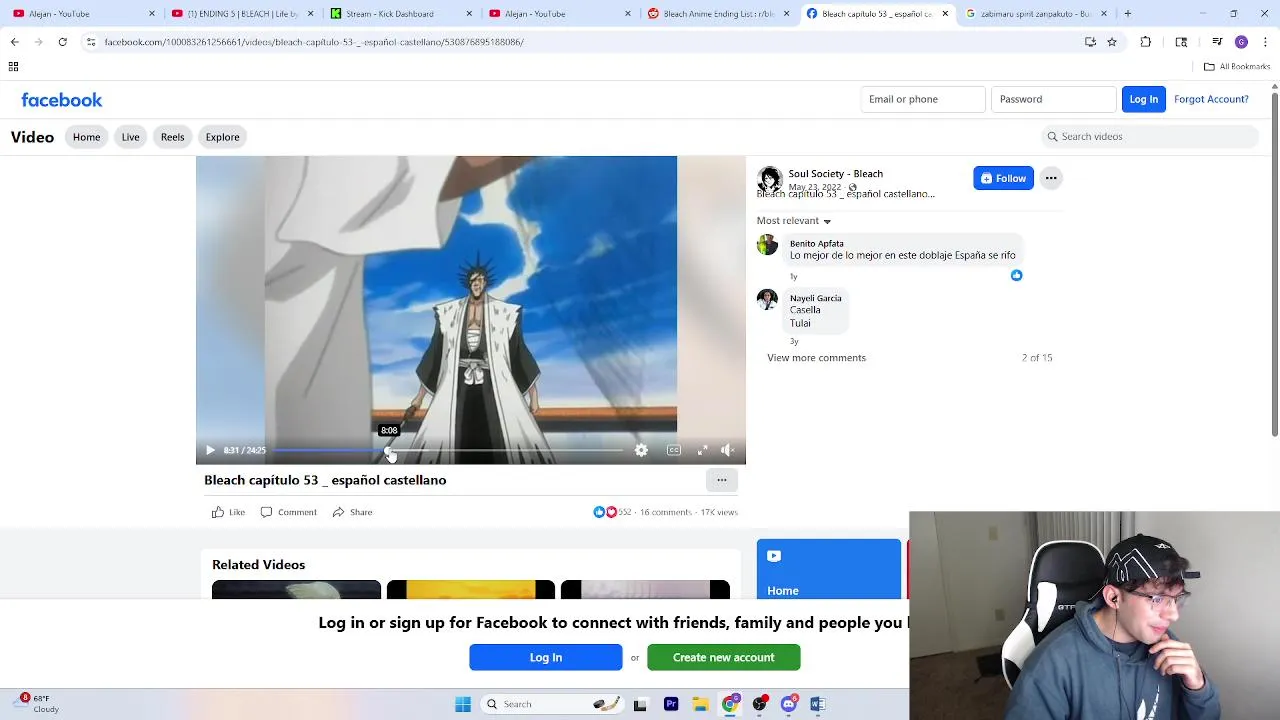Viewport: 1280px width, 720px height.
Task: Open Benito Apfata's profile avatar
Action: coord(767,245)
